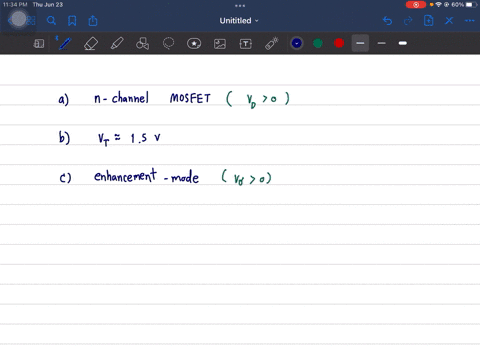Pick the dark blue pen color
This screenshot has width=480, height=360.
click(x=297, y=43)
